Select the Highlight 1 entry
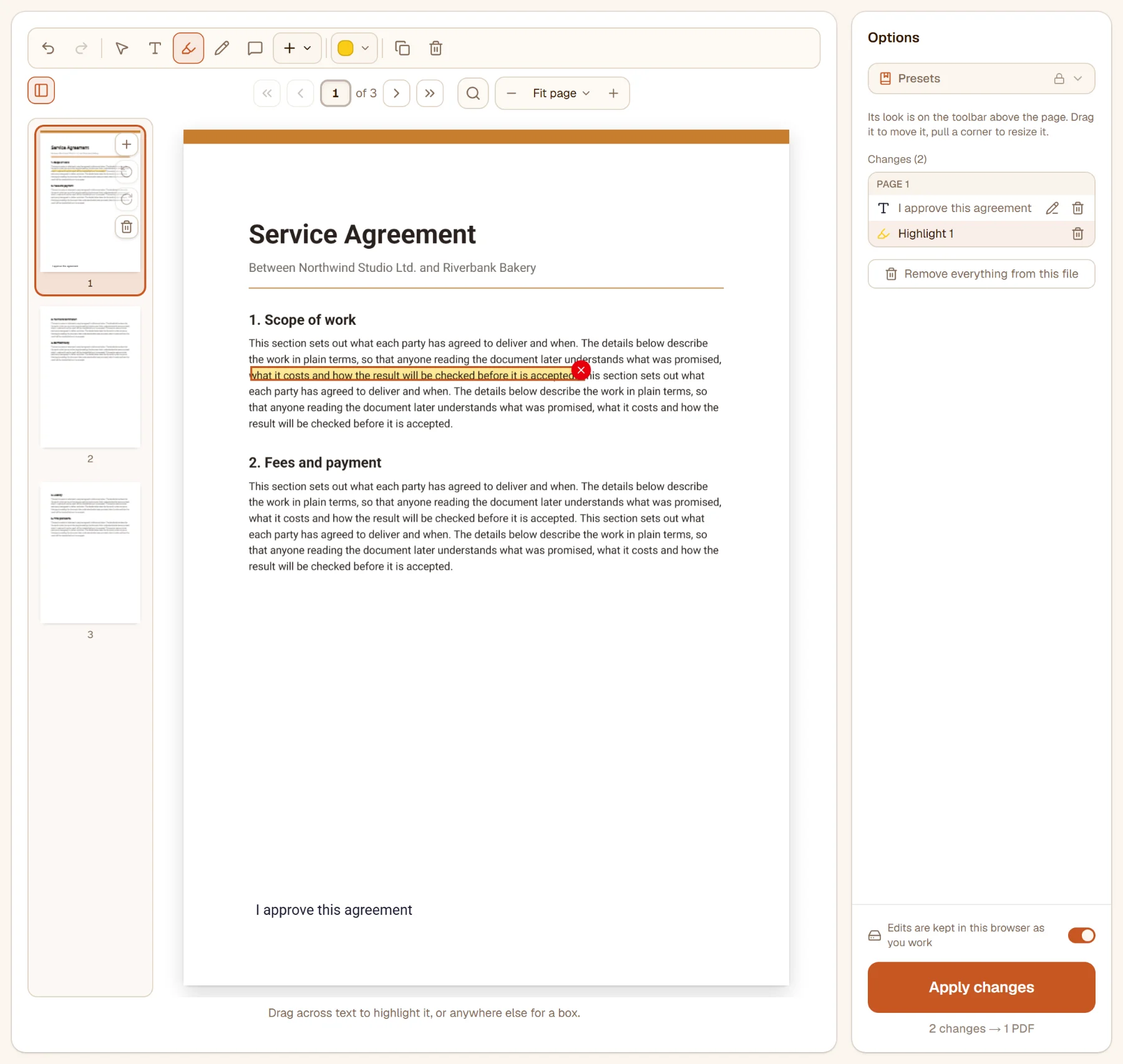The width and height of the screenshot is (1123, 1064). coord(981,234)
